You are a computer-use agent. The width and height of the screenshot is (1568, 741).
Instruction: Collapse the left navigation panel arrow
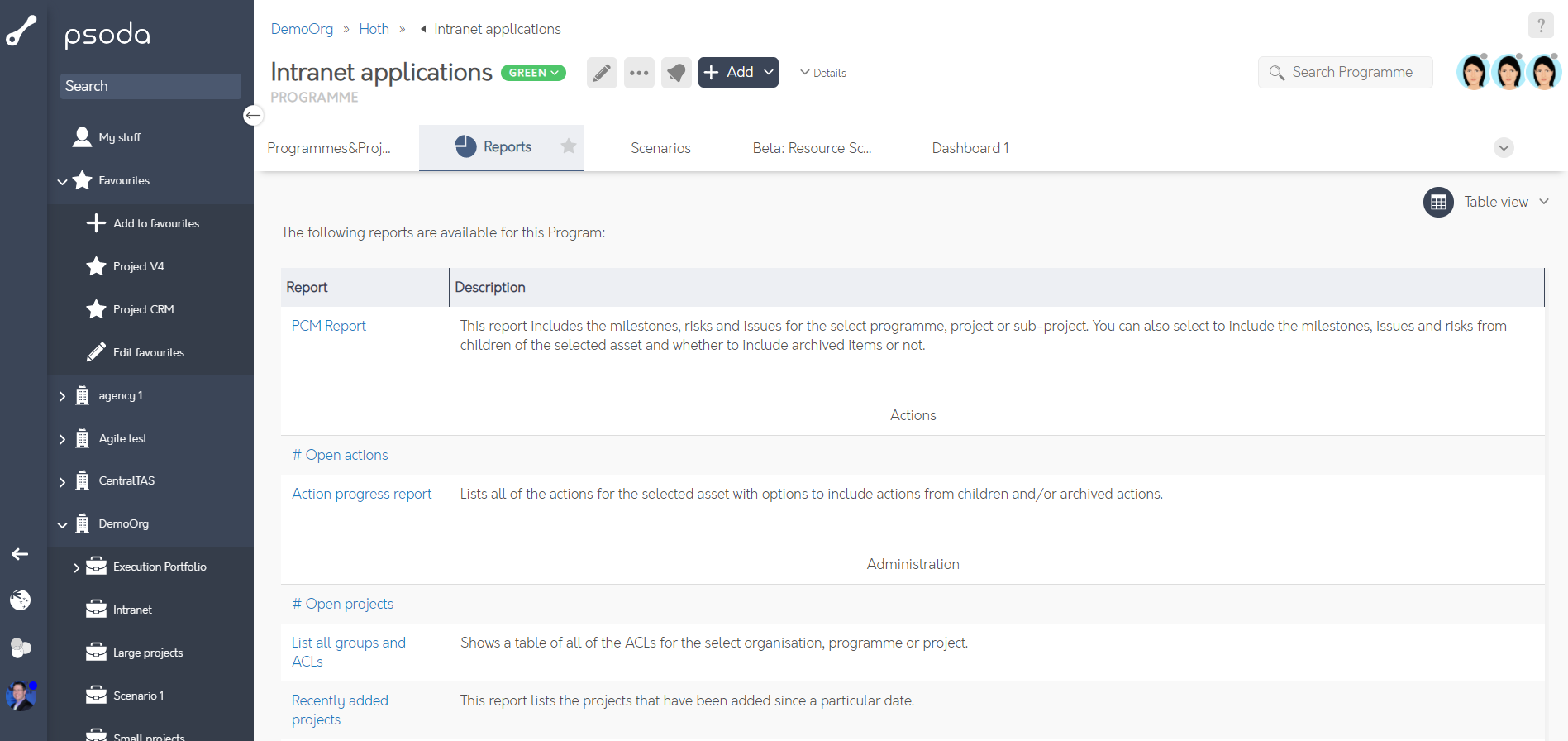tap(253, 115)
